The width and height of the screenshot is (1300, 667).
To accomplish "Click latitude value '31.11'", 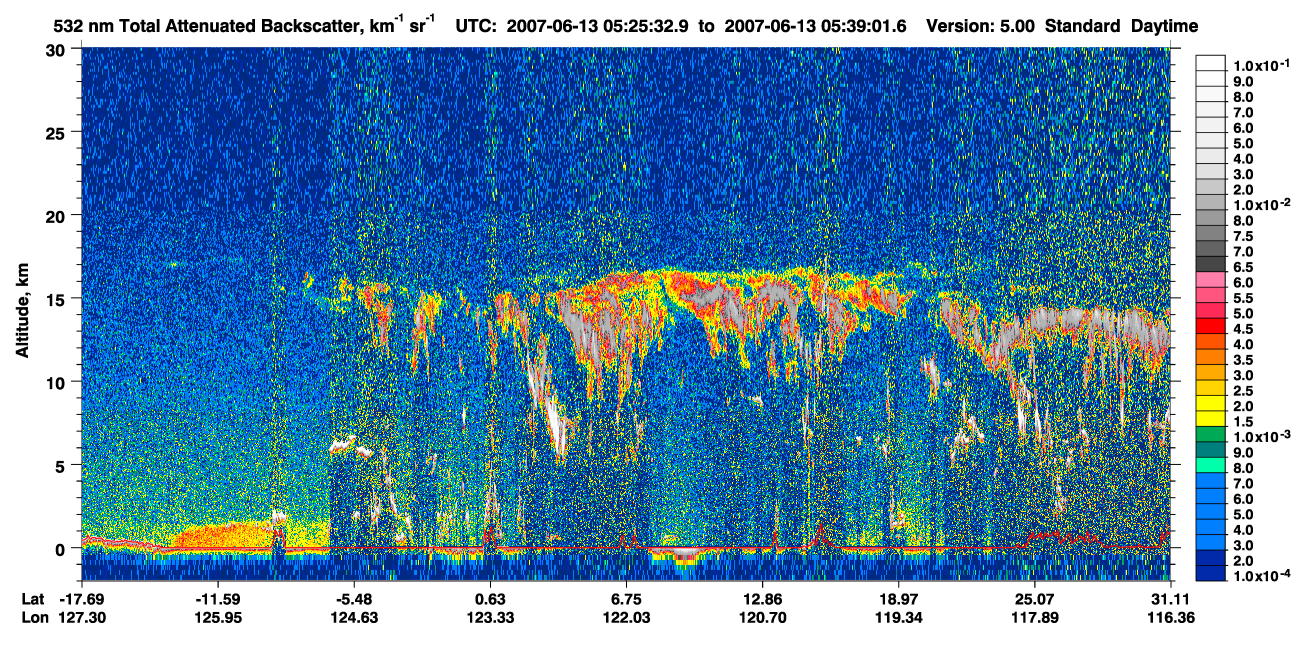I will tap(1170, 599).
